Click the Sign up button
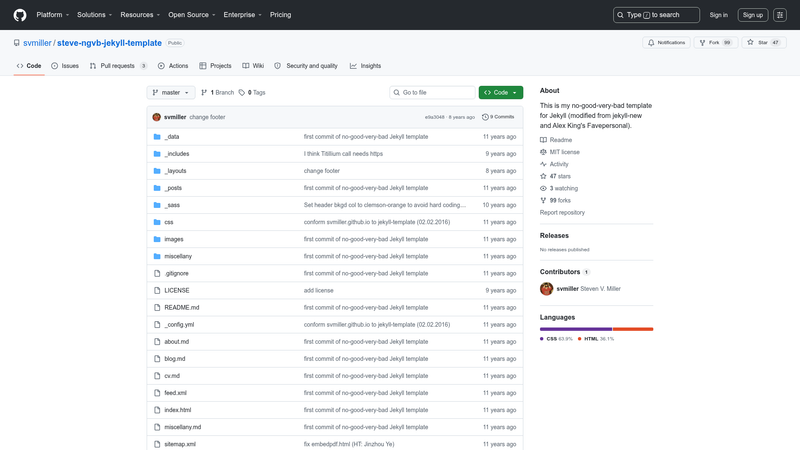 click(753, 15)
